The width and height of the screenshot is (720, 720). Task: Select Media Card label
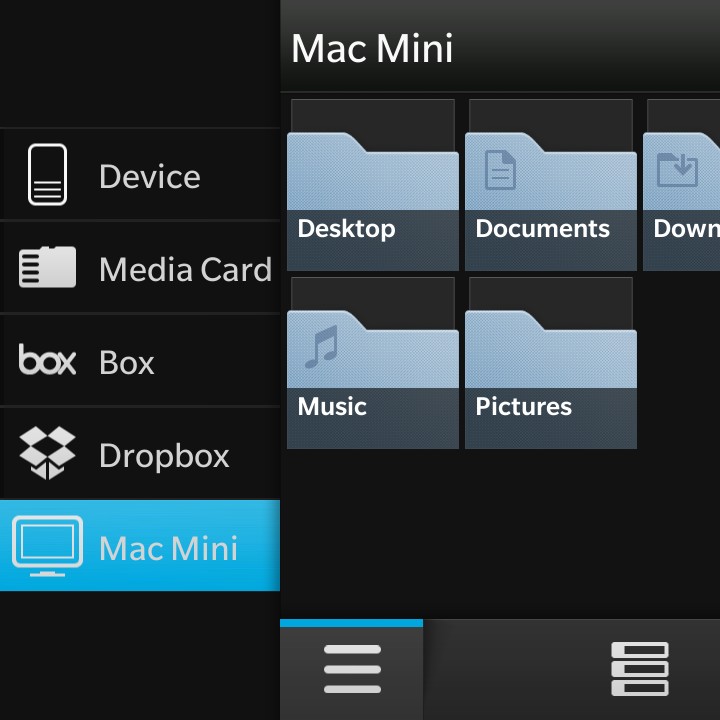186,269
